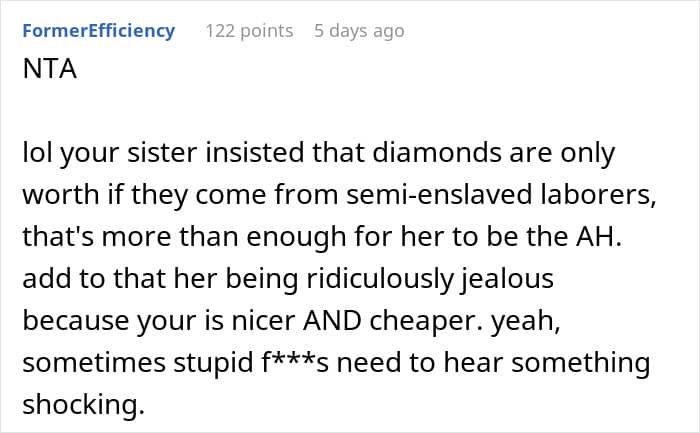Click the capitalized word AND
The height and width of the screenshot is (433, 700).
[332, 321]
